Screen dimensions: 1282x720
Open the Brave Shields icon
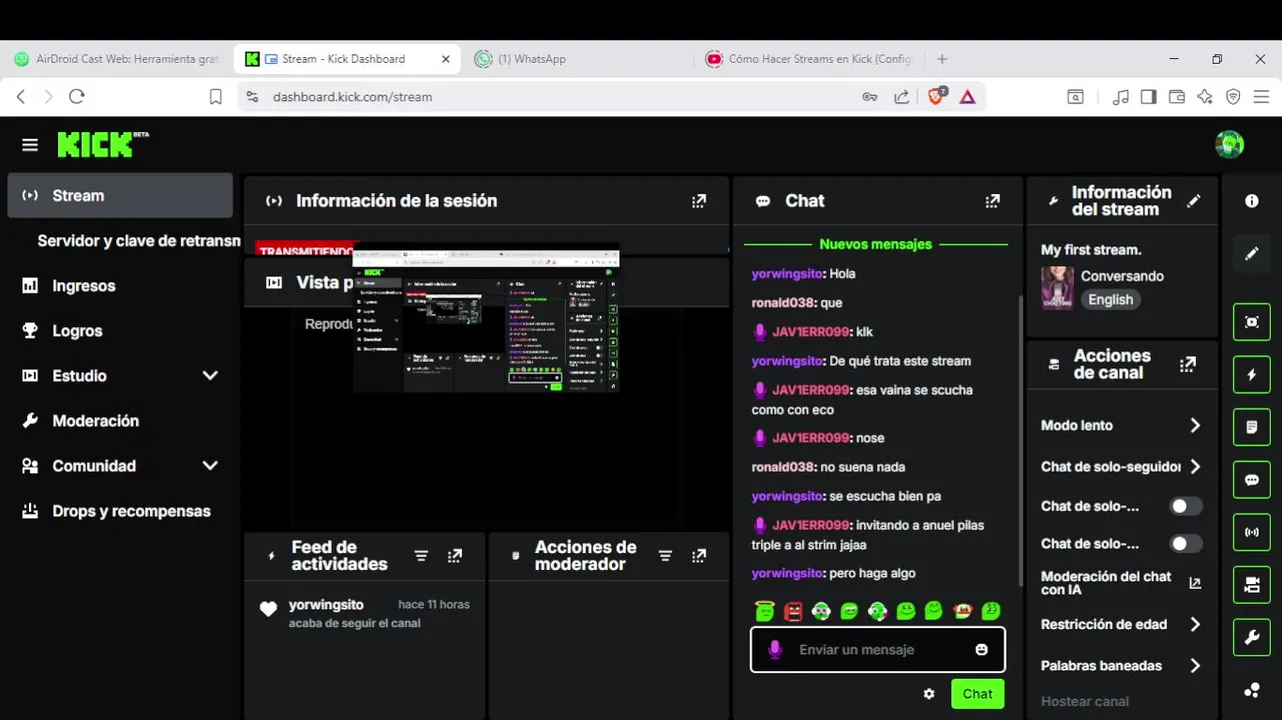(x=936, y=97)
